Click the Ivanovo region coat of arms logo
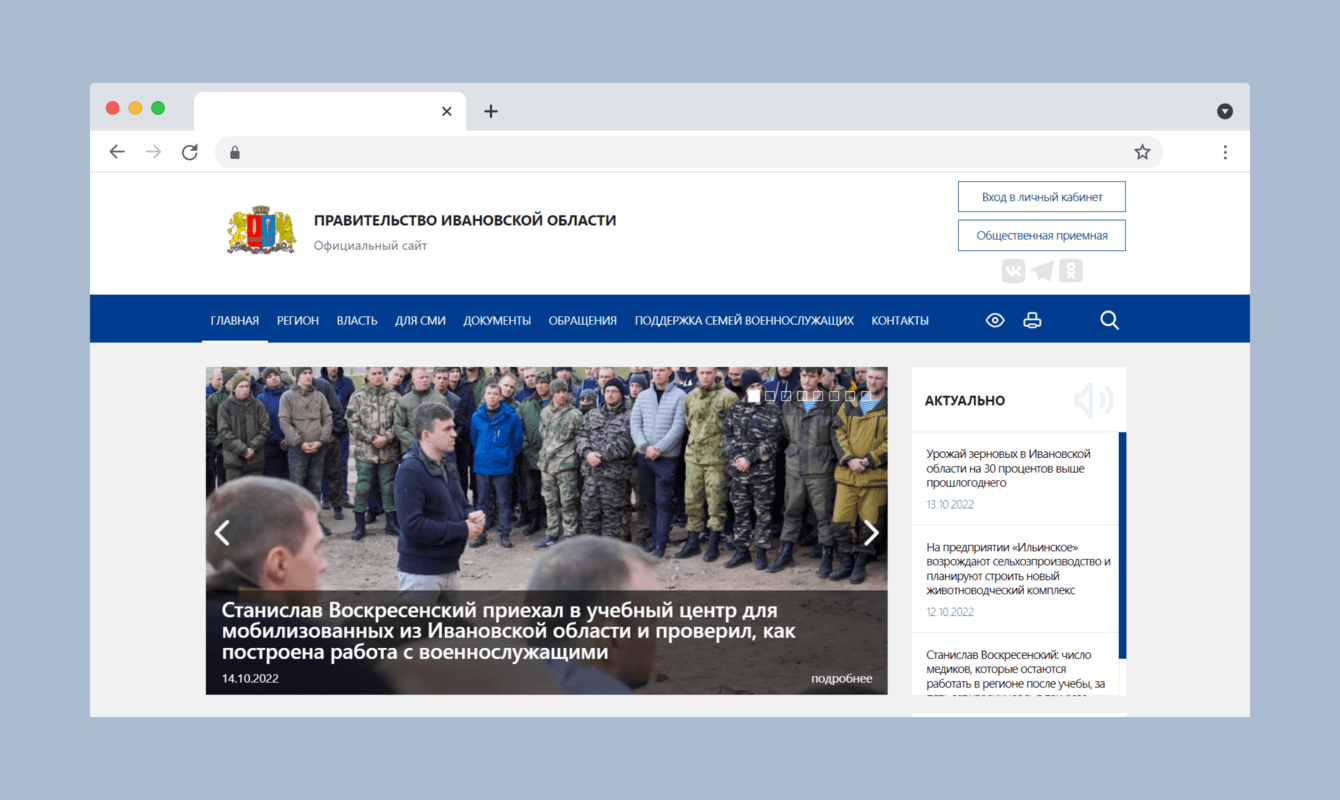The image size is (1340, 800). 261,229
